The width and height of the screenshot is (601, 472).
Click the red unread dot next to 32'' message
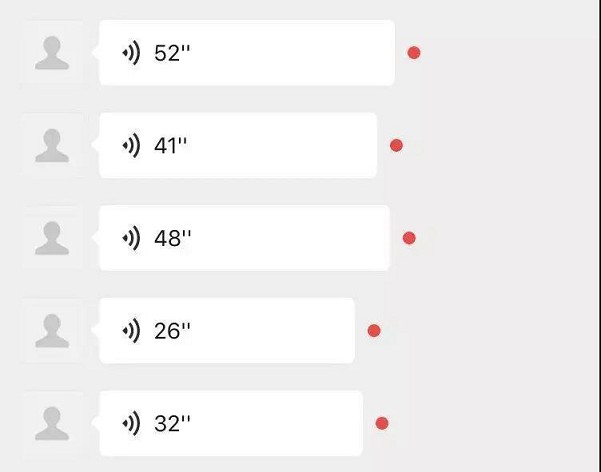(x=382, y=423)
